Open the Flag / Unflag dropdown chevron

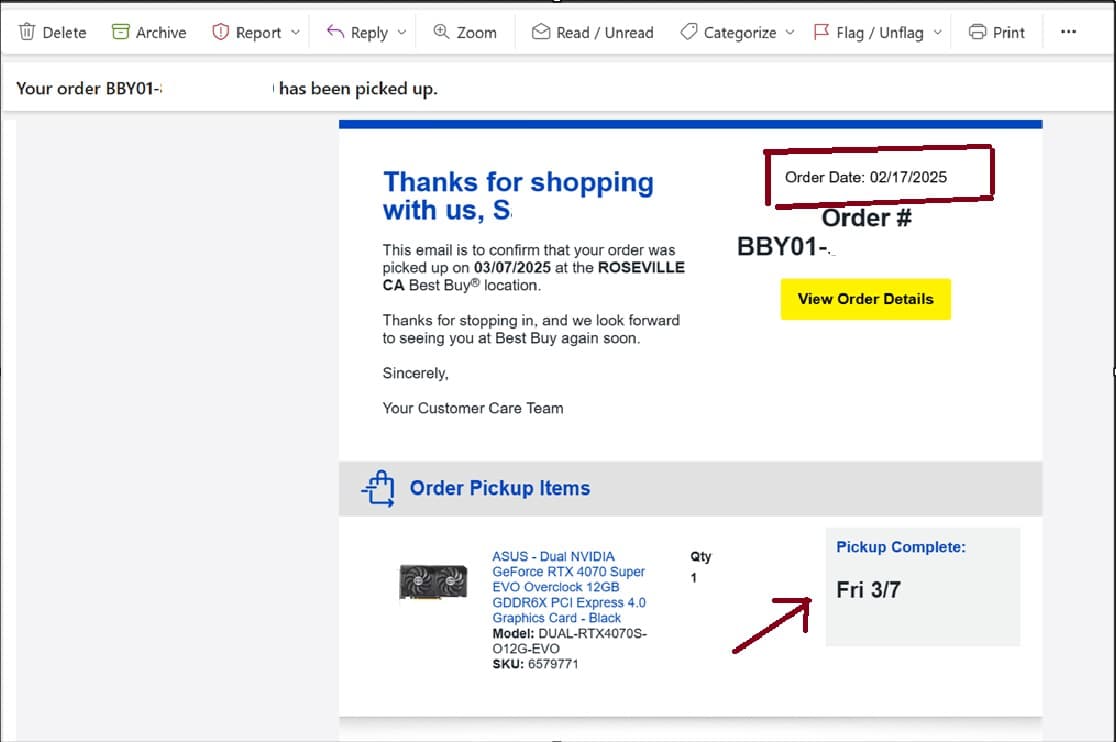937,32
